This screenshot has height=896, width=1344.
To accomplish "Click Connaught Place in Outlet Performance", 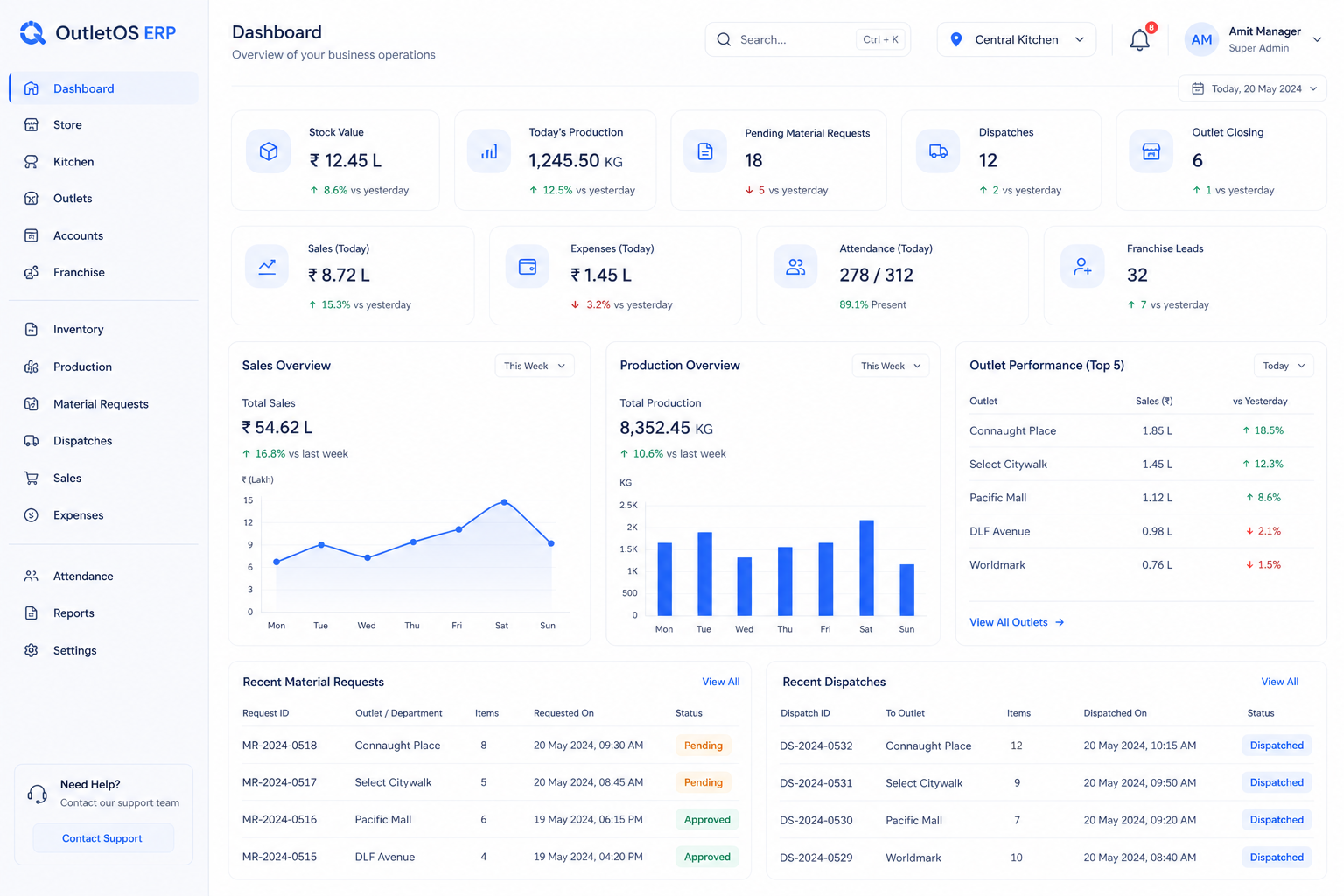I will pyautogui.click(x=1012, y=430).
